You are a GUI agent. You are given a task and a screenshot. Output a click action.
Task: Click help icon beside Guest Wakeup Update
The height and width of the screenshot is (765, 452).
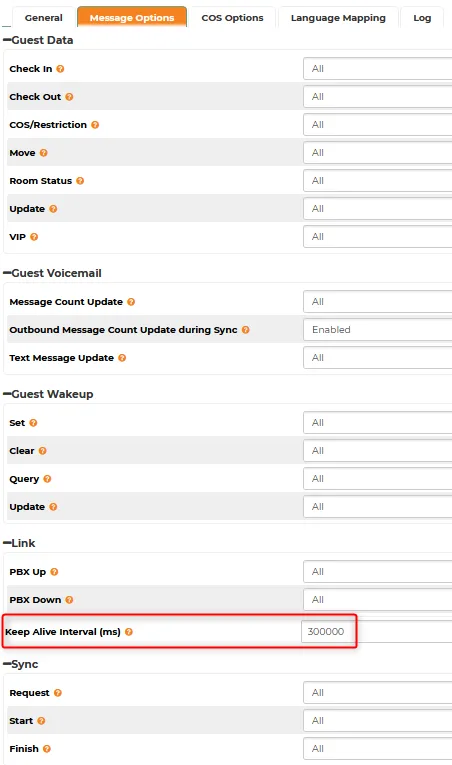53,507
